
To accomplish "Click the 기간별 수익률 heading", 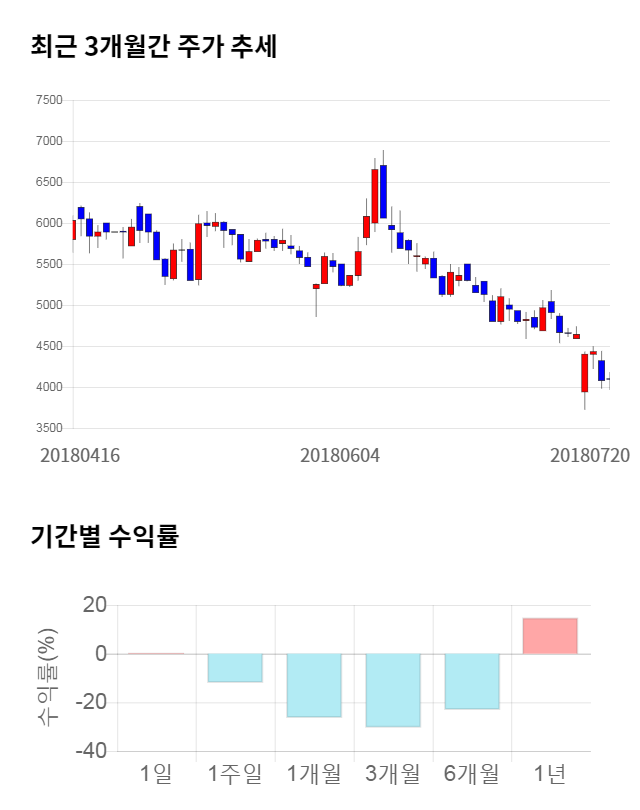I will [x=104, y=536].
